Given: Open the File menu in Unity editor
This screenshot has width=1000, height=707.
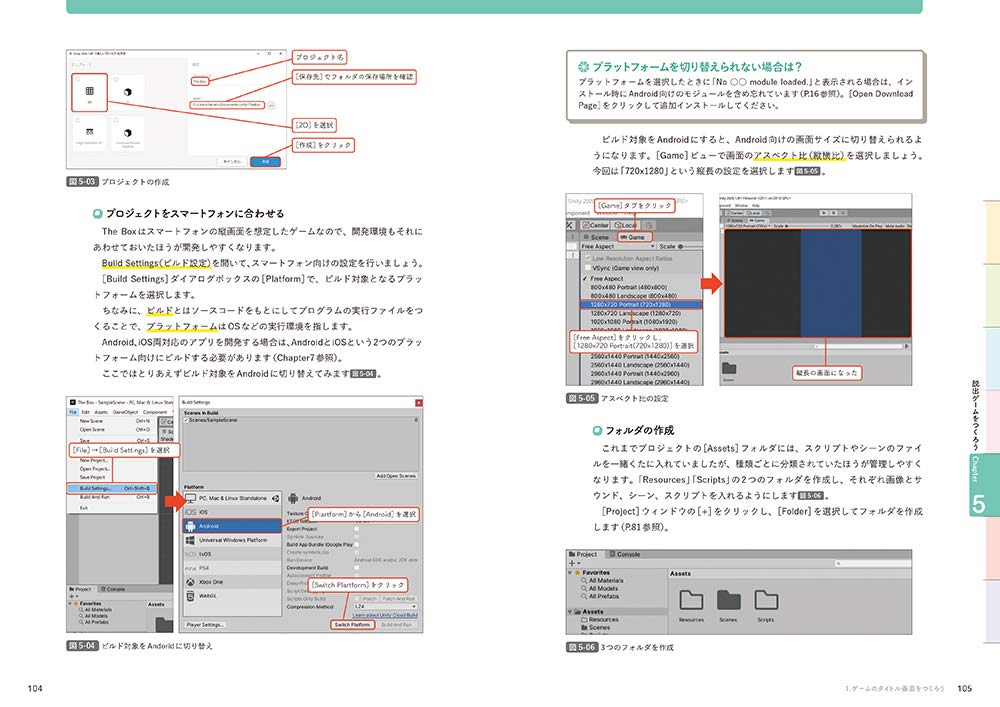Looking at the screenshot, I should click(73, 412).
